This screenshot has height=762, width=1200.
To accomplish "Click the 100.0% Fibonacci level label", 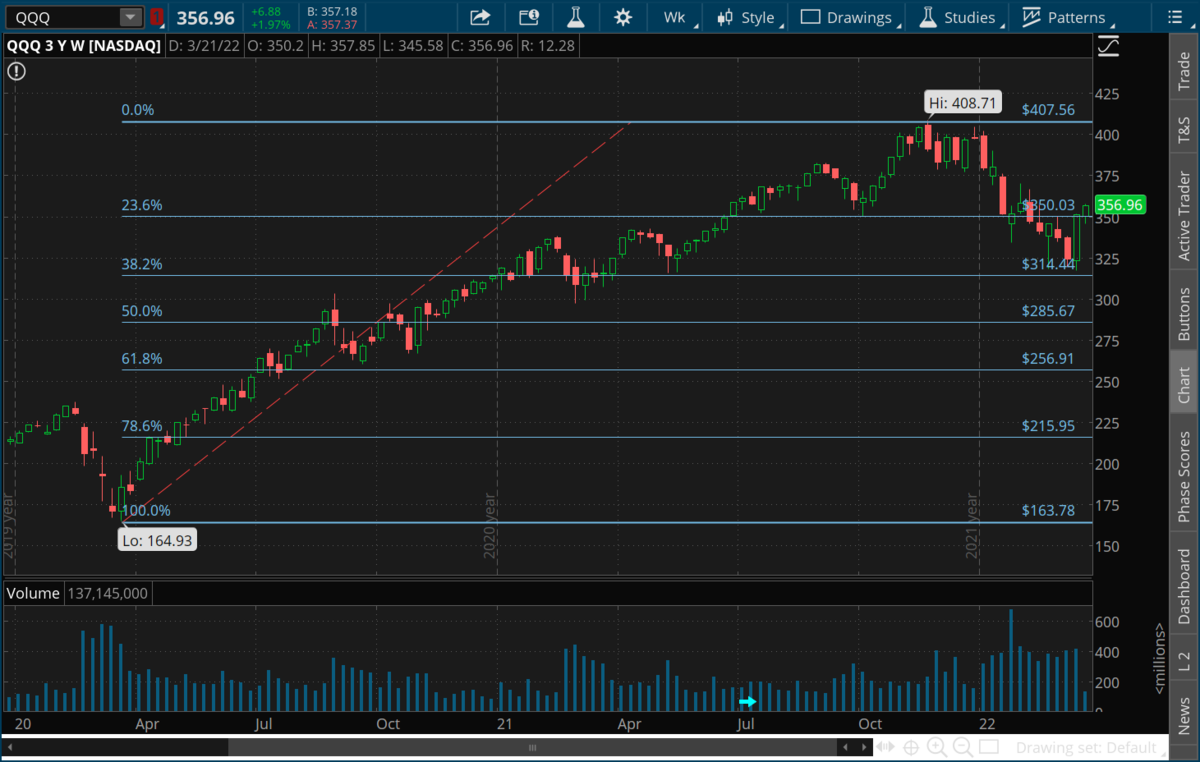I will [146, 511].
